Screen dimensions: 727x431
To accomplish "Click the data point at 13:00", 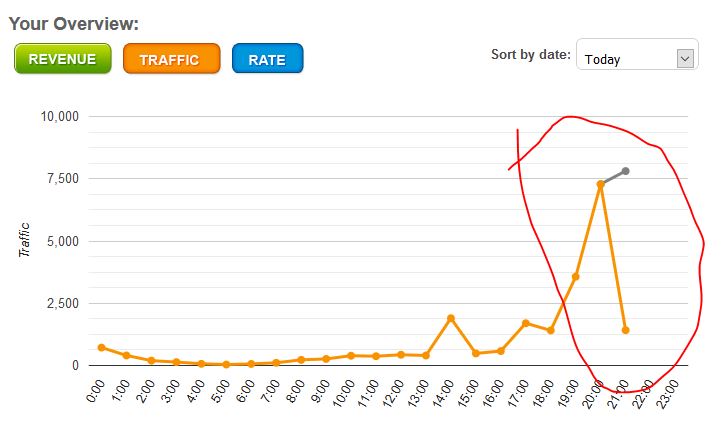I will point(426,355).
